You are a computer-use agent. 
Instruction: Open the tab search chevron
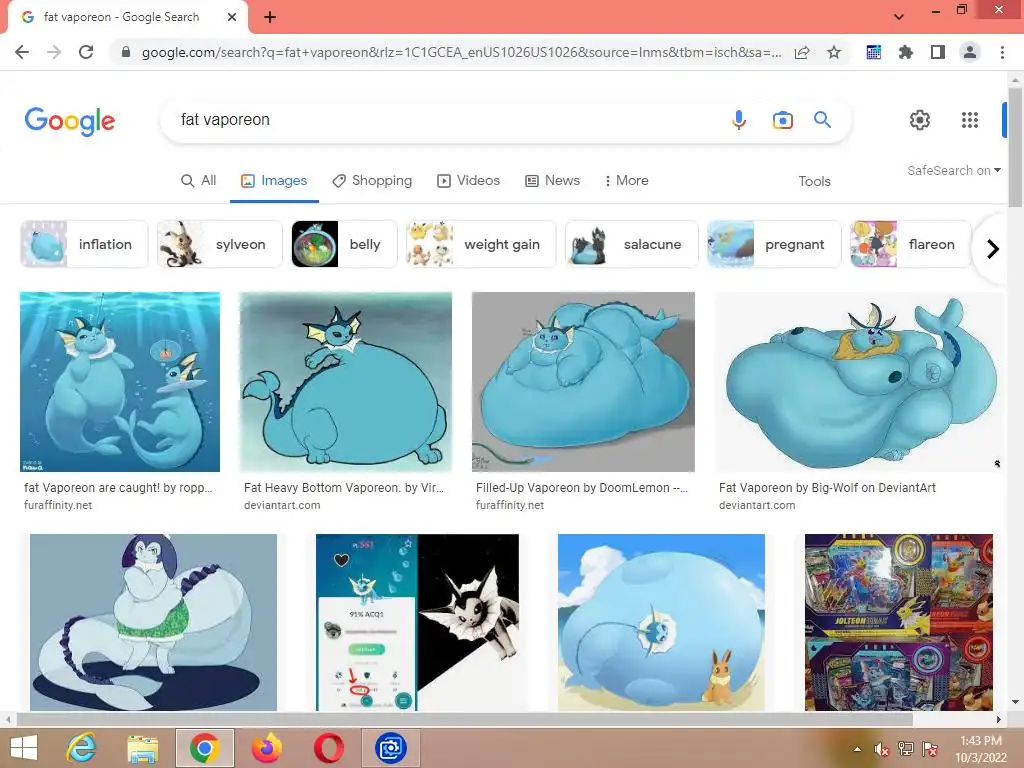[899, 17]
